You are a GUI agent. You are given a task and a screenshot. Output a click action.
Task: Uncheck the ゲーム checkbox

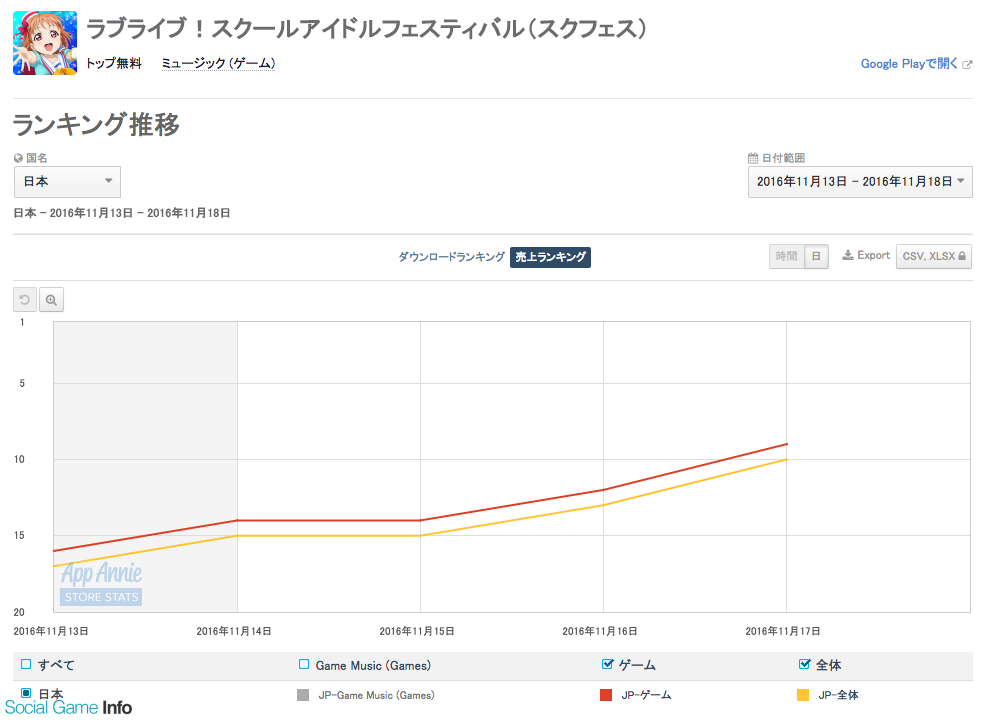[x=607, y=664]
